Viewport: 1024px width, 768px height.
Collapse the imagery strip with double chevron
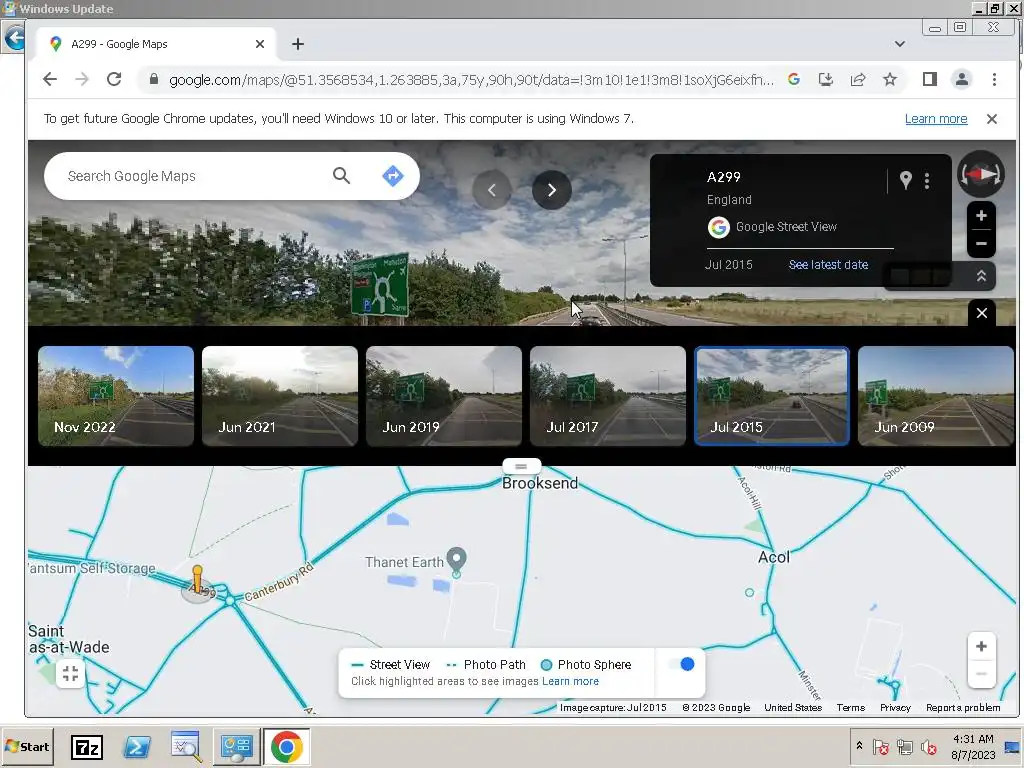pyautogui.click(x=981, y=276)
